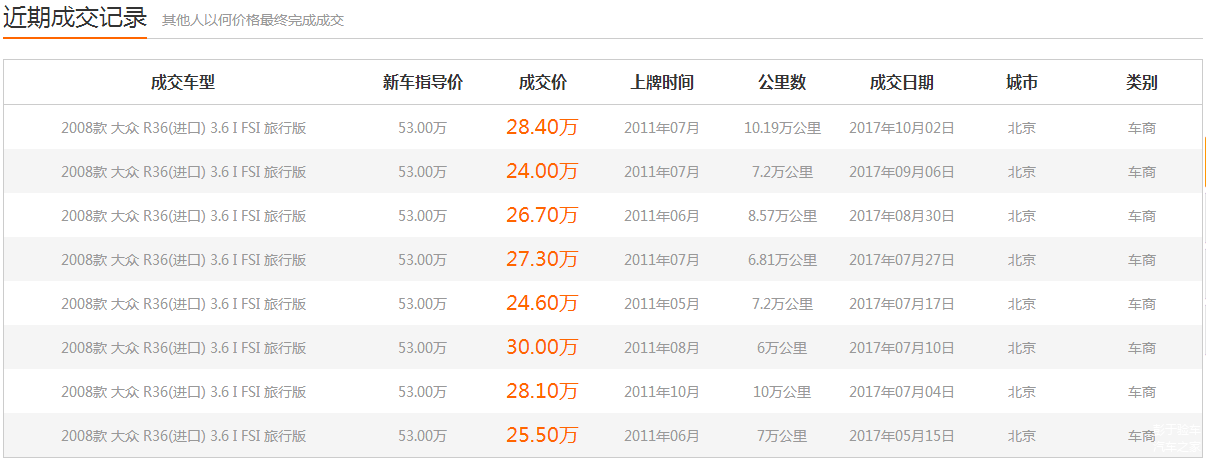Click the 城市 column header
The width and height of the screenshot is (1206, 460).
click(1022, 82)
